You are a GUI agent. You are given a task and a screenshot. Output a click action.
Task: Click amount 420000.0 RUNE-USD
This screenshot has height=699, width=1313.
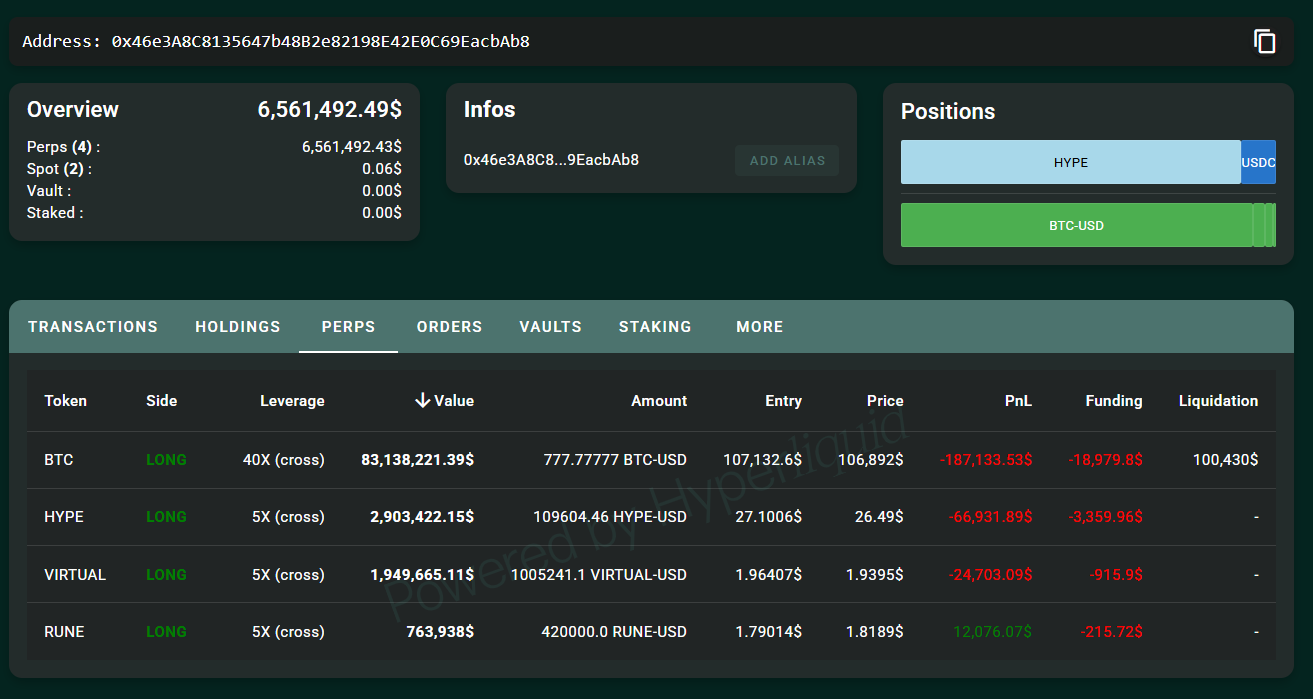(614, 632)
